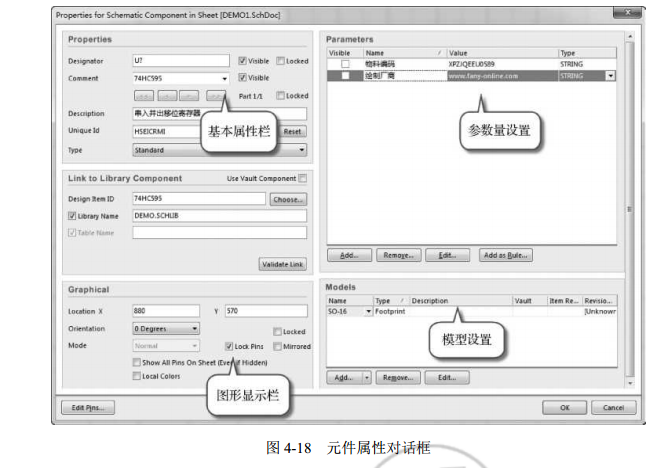Select Footprint model type cell
This screenshot has width=660, height=468.
pyautogui.click(x=391, y=311)
